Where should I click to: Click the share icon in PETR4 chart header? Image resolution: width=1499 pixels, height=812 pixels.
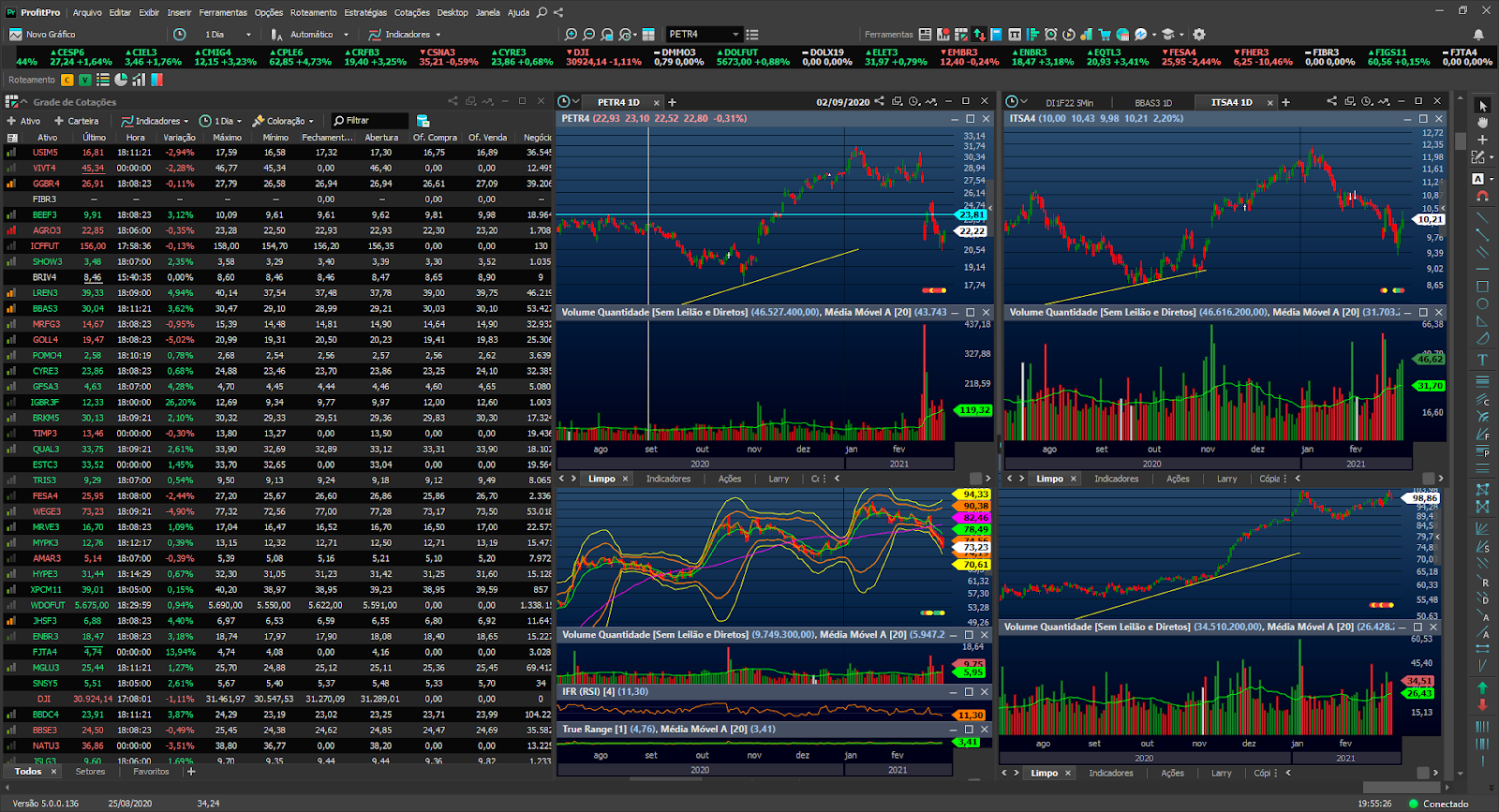[879, 101]
